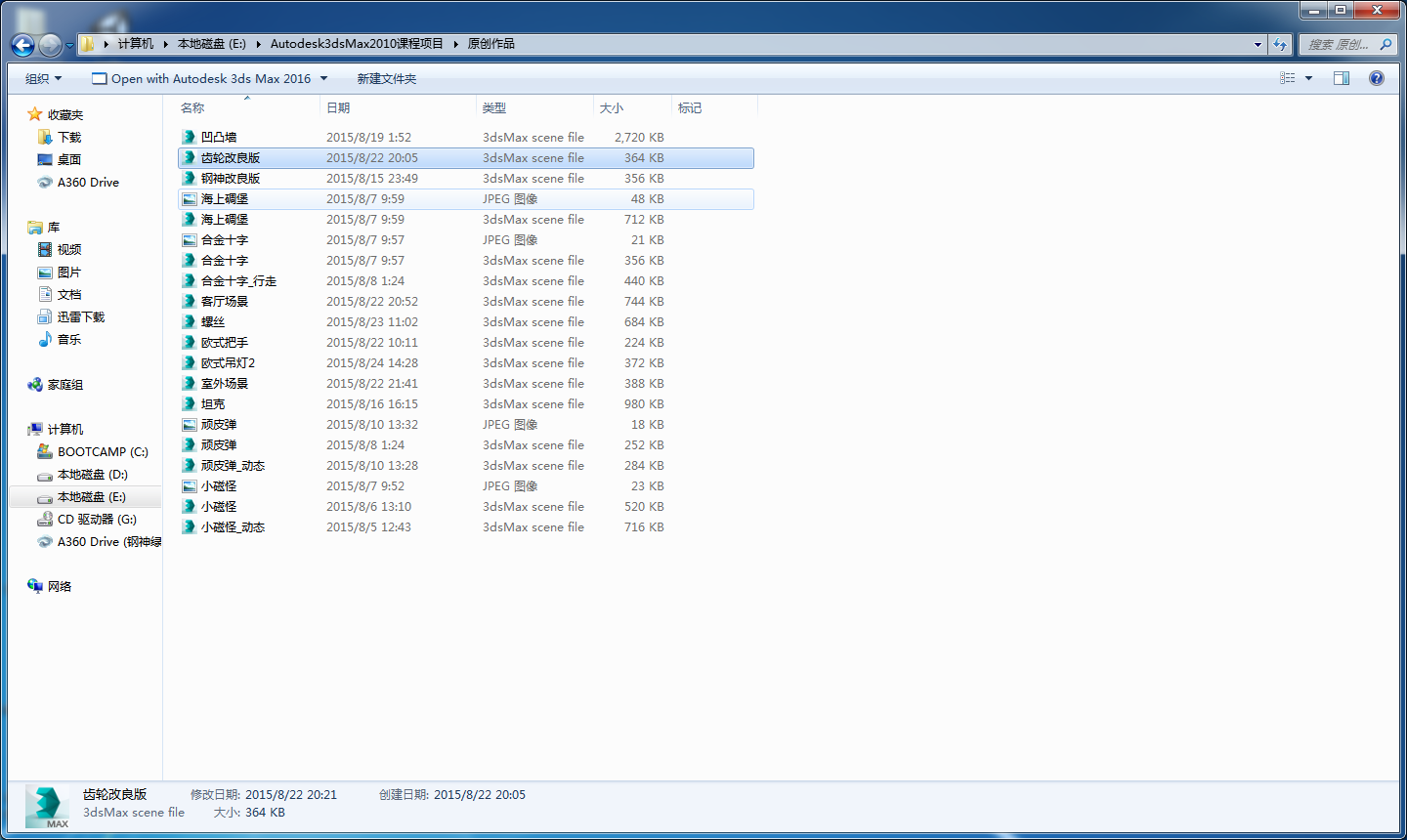Select the 欧式把手 file icon
Viewport: 1407px width, 840px height.
189,342
